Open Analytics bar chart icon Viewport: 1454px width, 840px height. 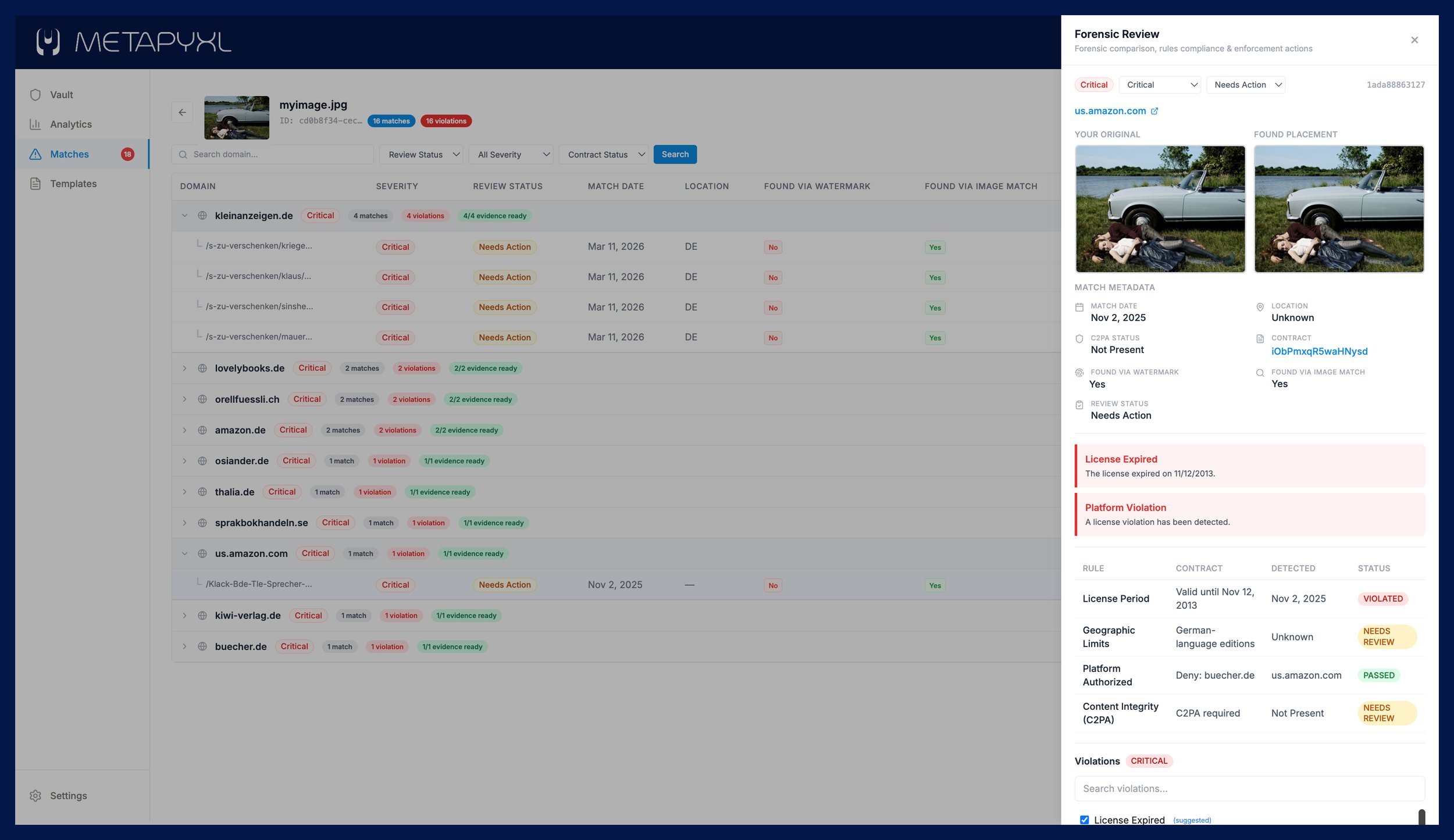coord(35,124)
